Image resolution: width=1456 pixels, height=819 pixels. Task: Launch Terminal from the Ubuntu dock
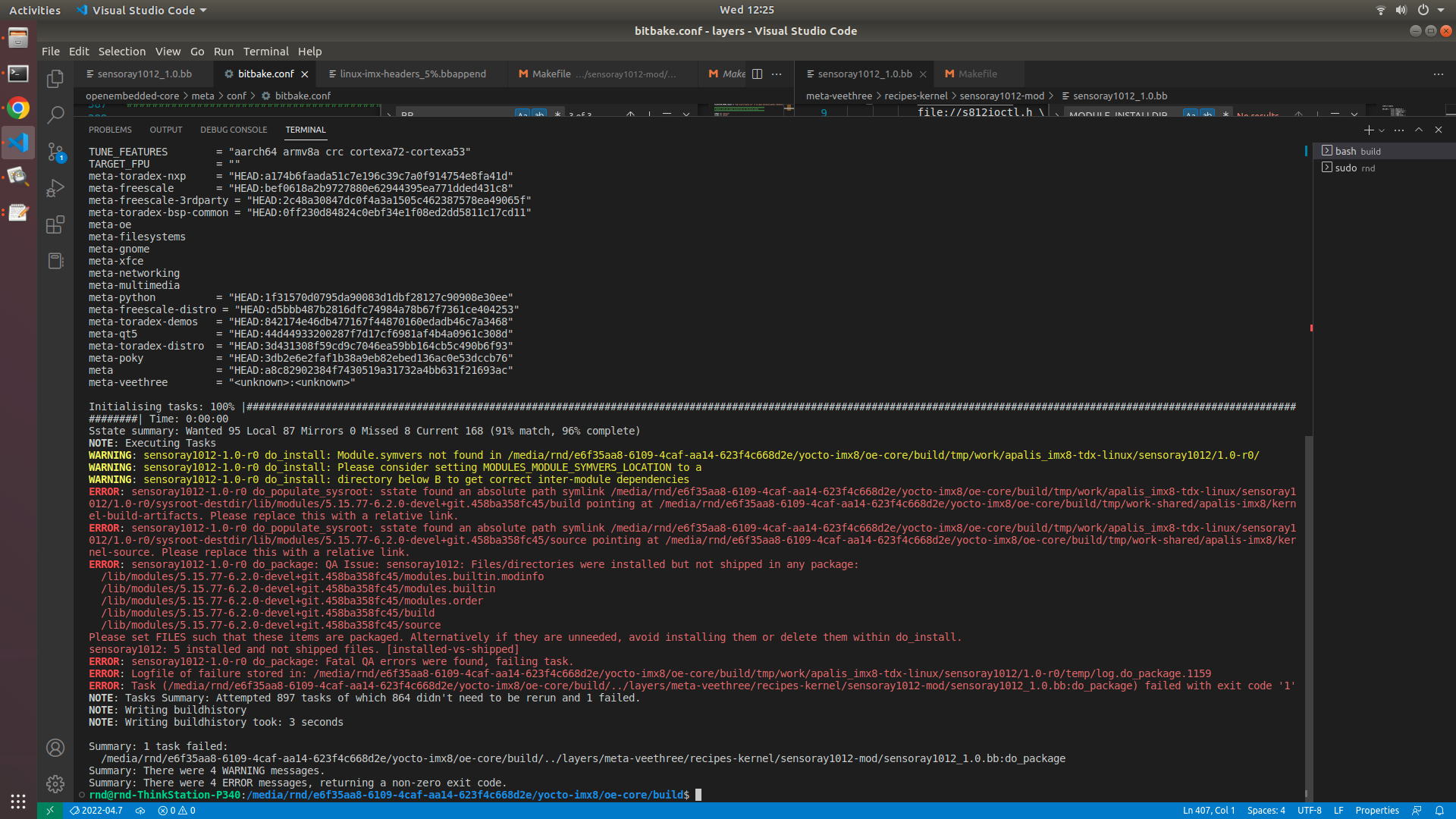18,73
